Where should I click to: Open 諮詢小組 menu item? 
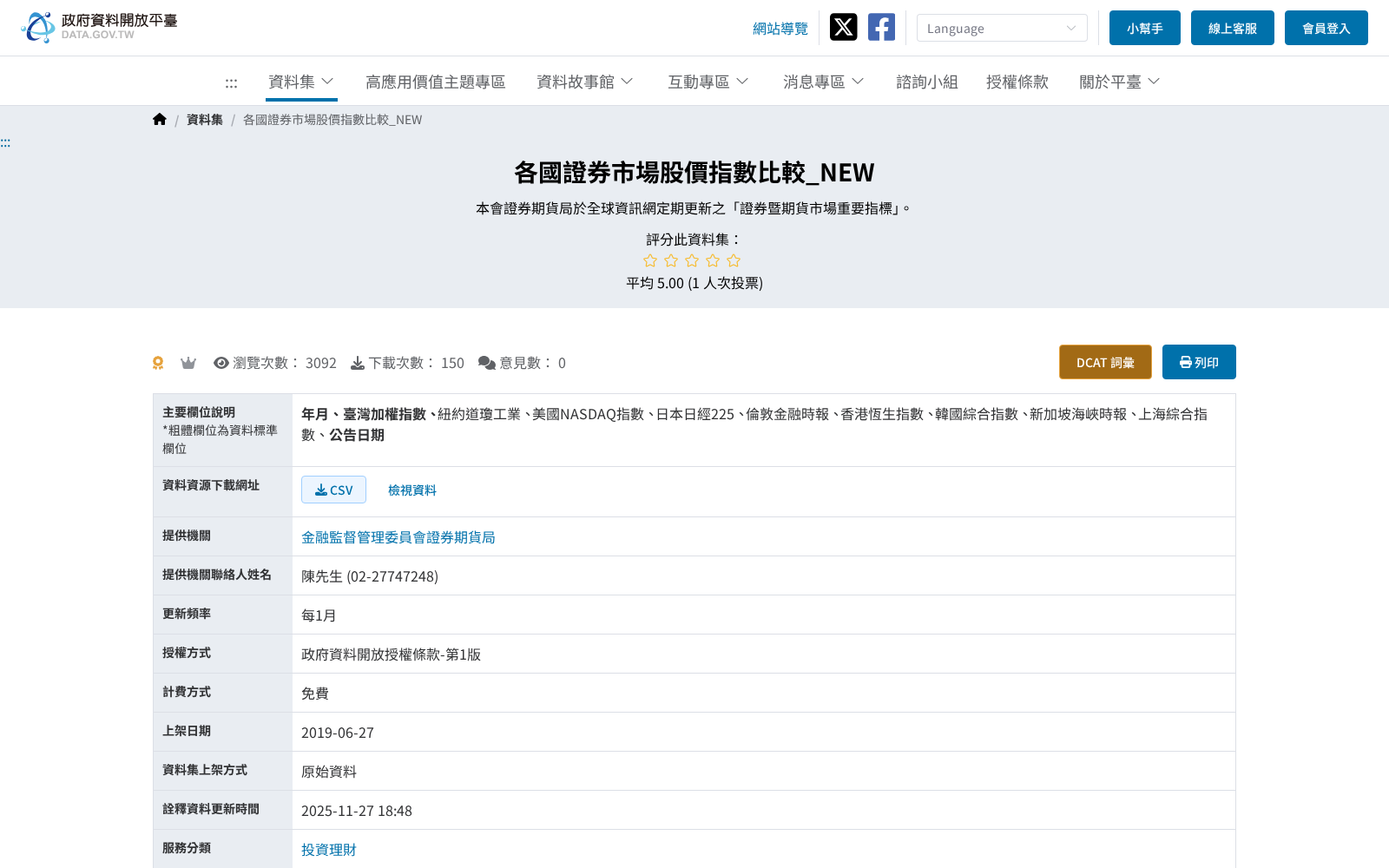coord(927,82)
